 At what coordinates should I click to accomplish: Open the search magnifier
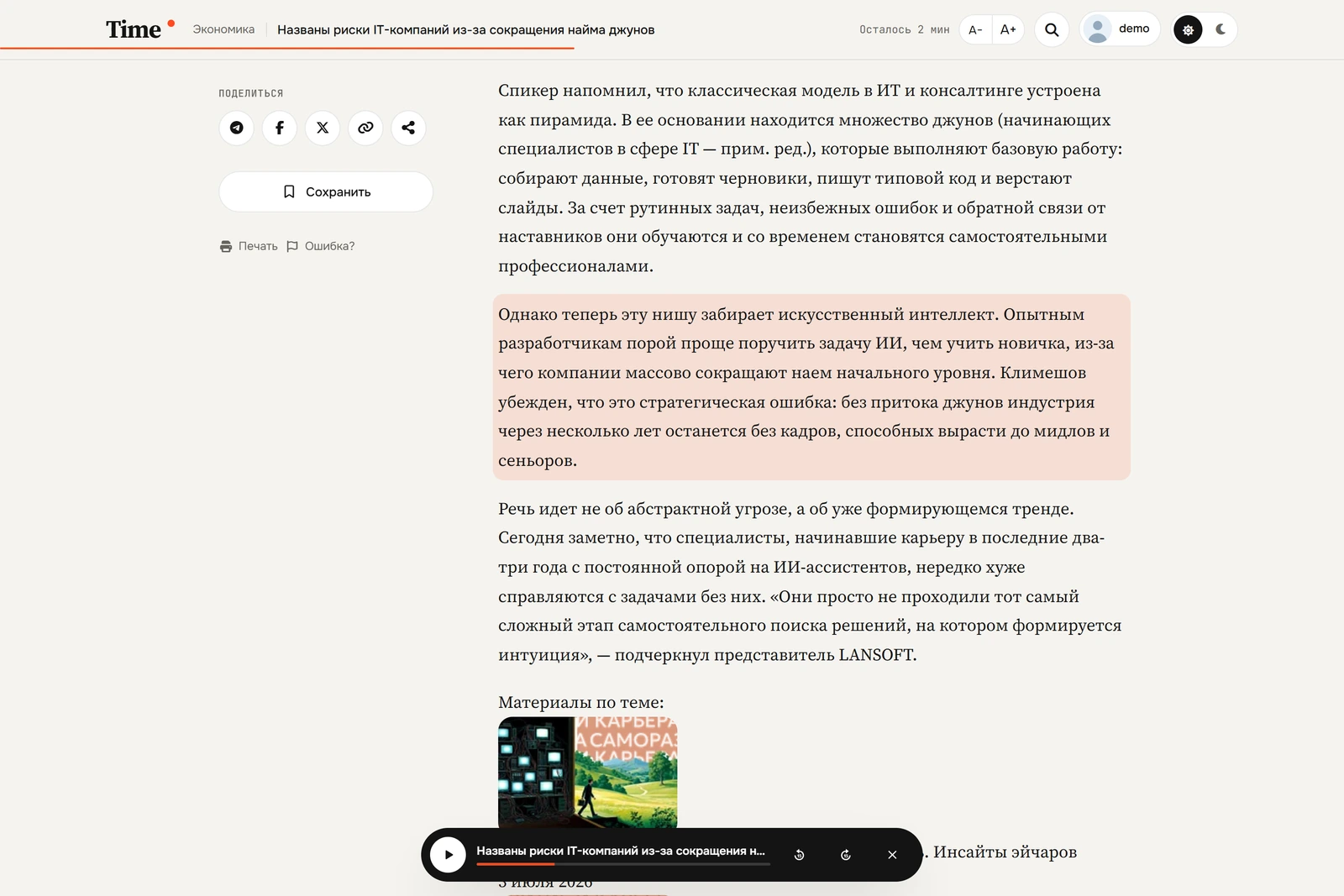1052,29
